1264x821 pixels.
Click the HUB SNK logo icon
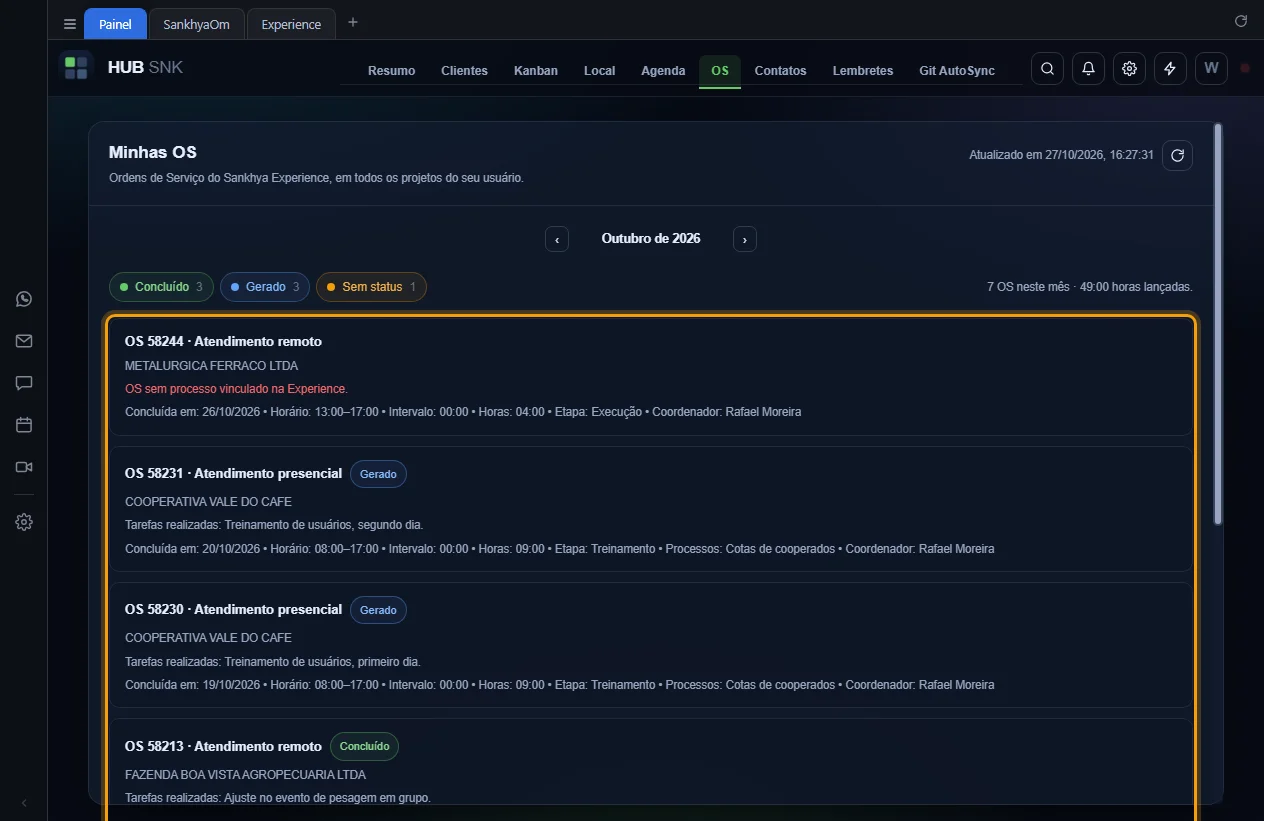click(76, 68)
